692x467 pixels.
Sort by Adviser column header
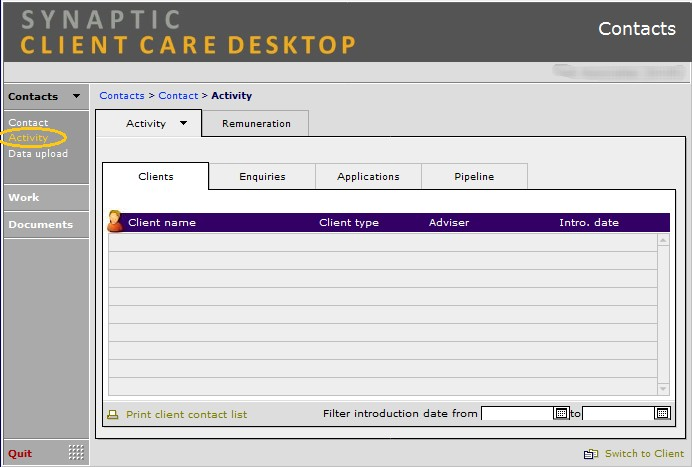tap(448, 222)
